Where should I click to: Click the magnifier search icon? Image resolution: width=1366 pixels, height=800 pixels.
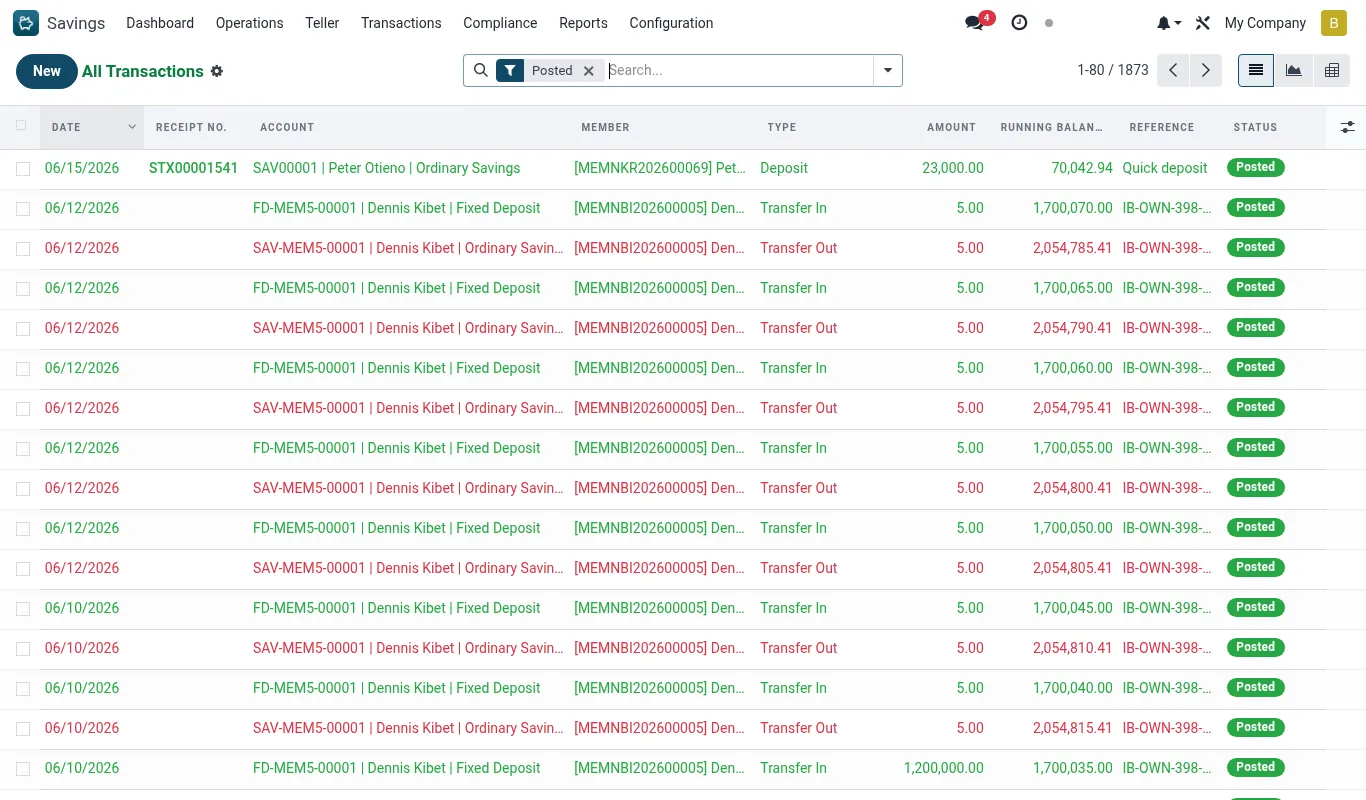(x=480, y=70)
